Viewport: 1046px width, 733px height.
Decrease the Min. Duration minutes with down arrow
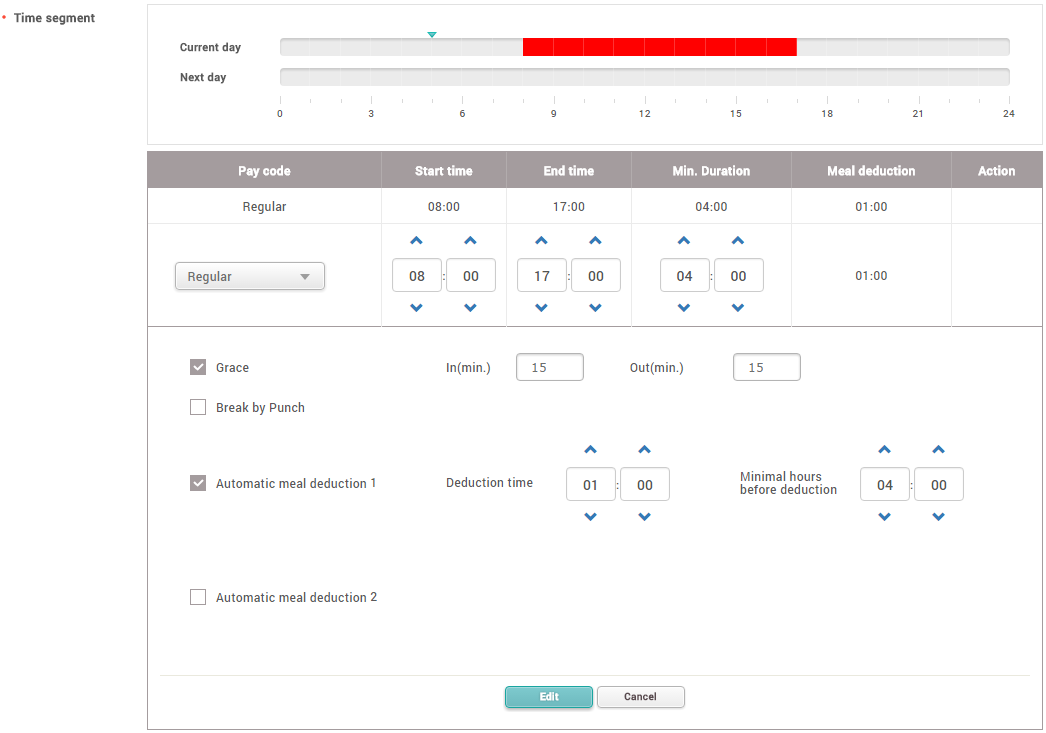click(739, 308)
